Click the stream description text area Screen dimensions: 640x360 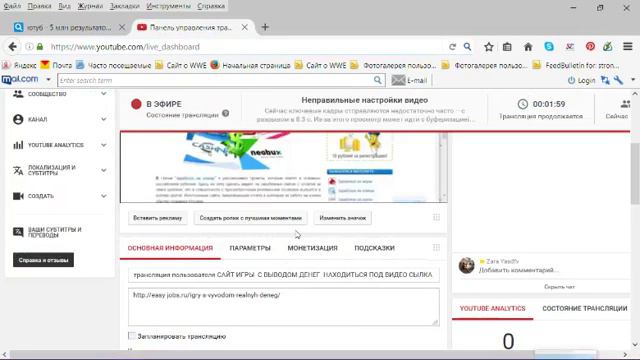point(284,307)
